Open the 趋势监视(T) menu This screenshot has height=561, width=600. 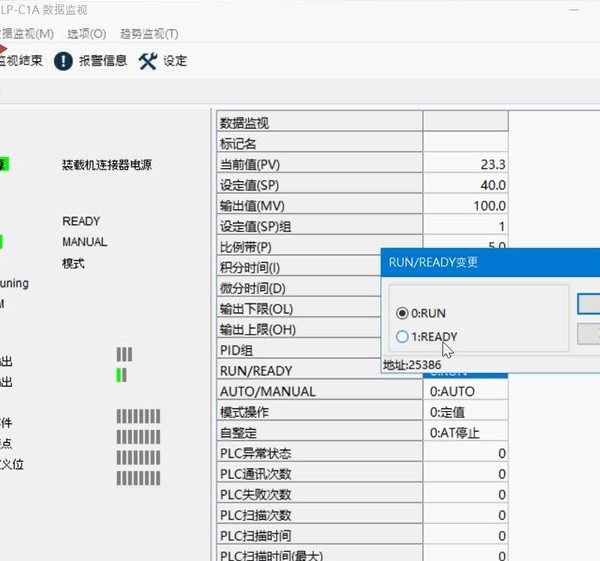click(149, 34)
